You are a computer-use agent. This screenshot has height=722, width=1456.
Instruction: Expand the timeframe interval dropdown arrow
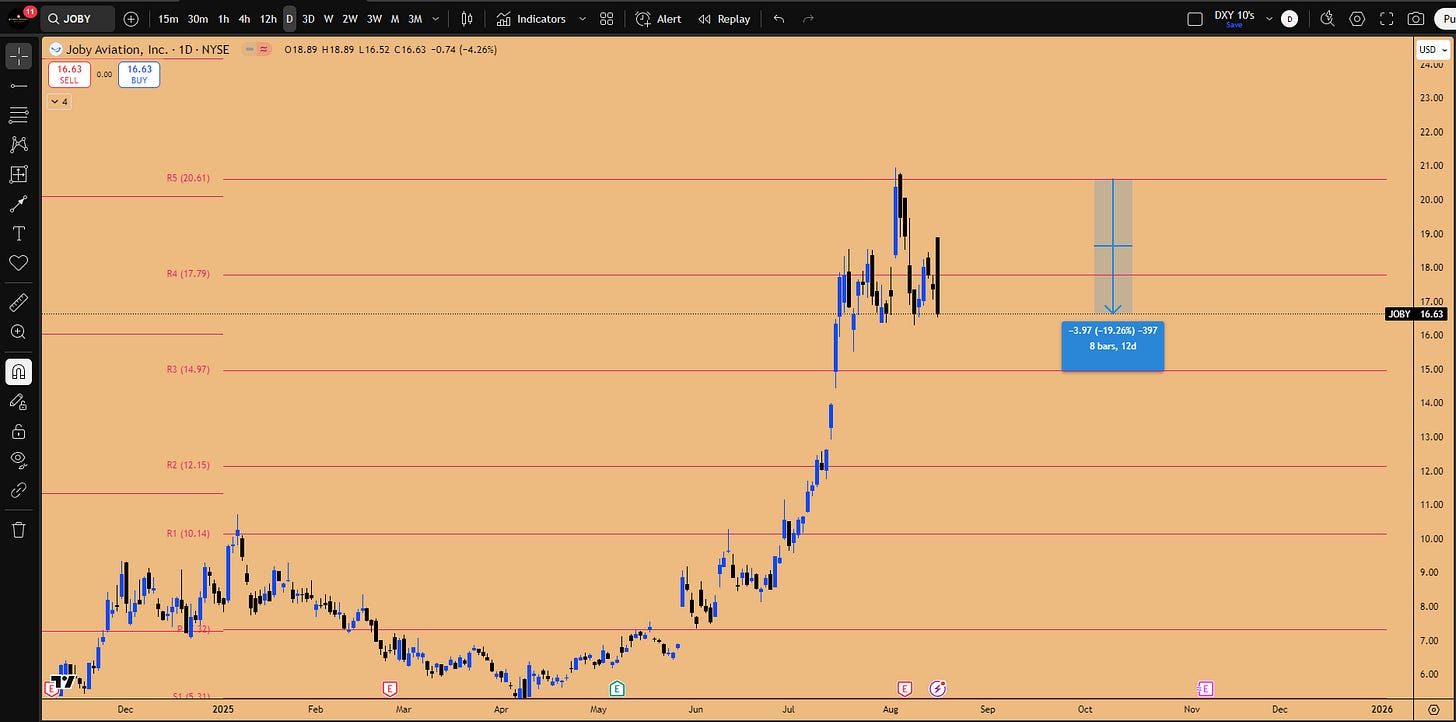[x=435, y=19]
